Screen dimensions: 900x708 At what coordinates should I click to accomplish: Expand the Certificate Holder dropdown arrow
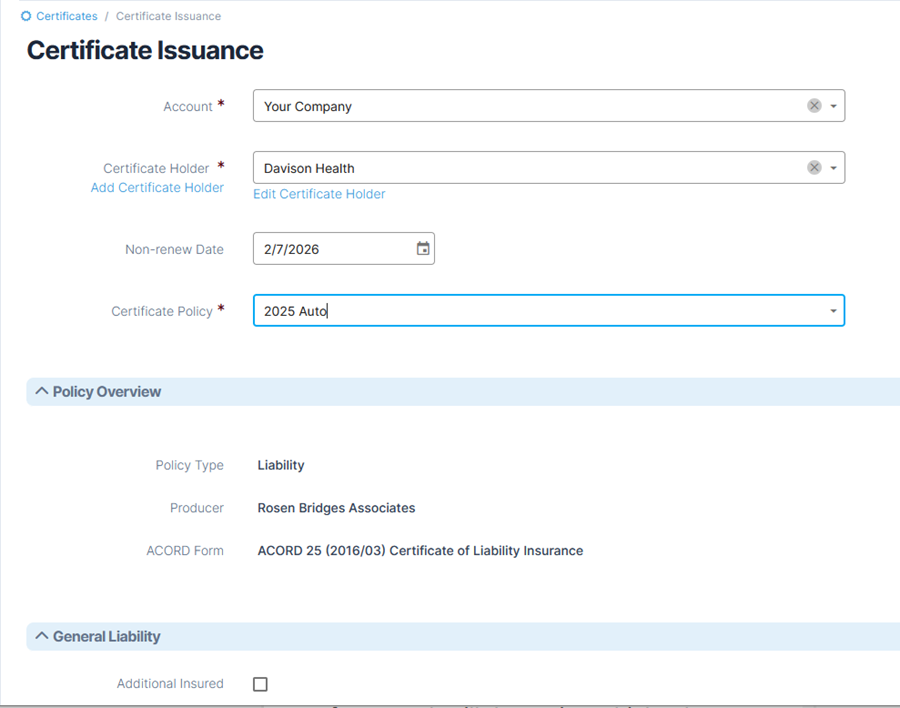(x=833, y=168)
